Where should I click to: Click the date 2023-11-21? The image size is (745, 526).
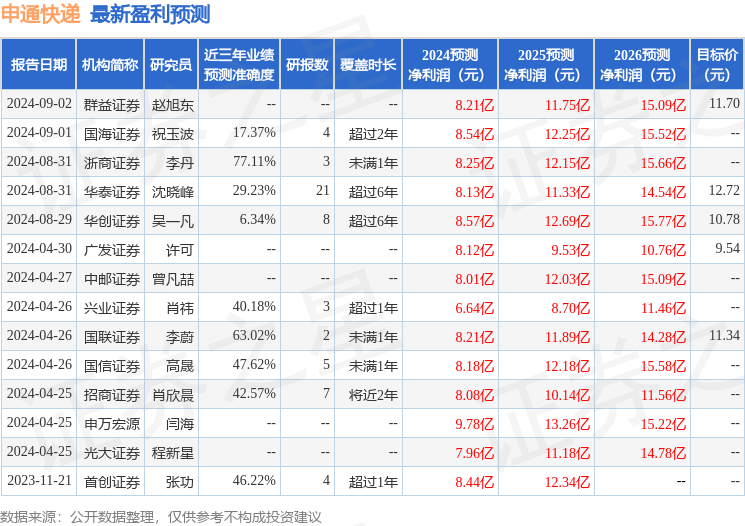39,481
